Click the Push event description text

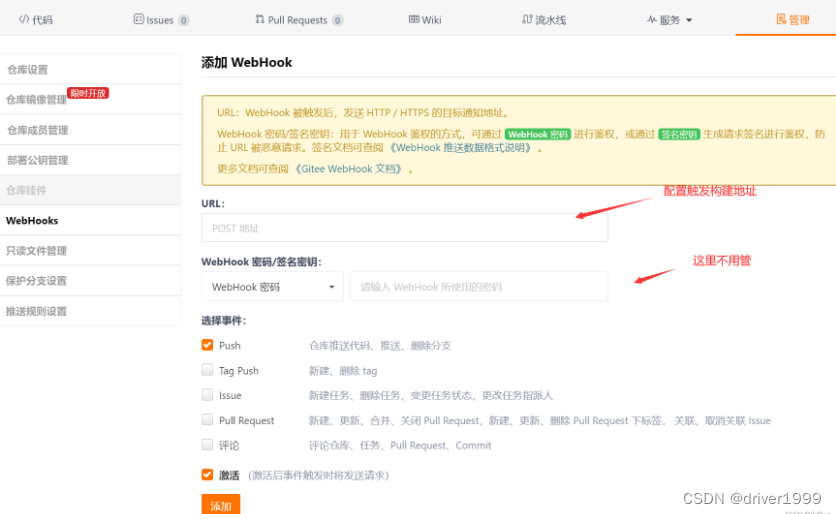(380, 346)
